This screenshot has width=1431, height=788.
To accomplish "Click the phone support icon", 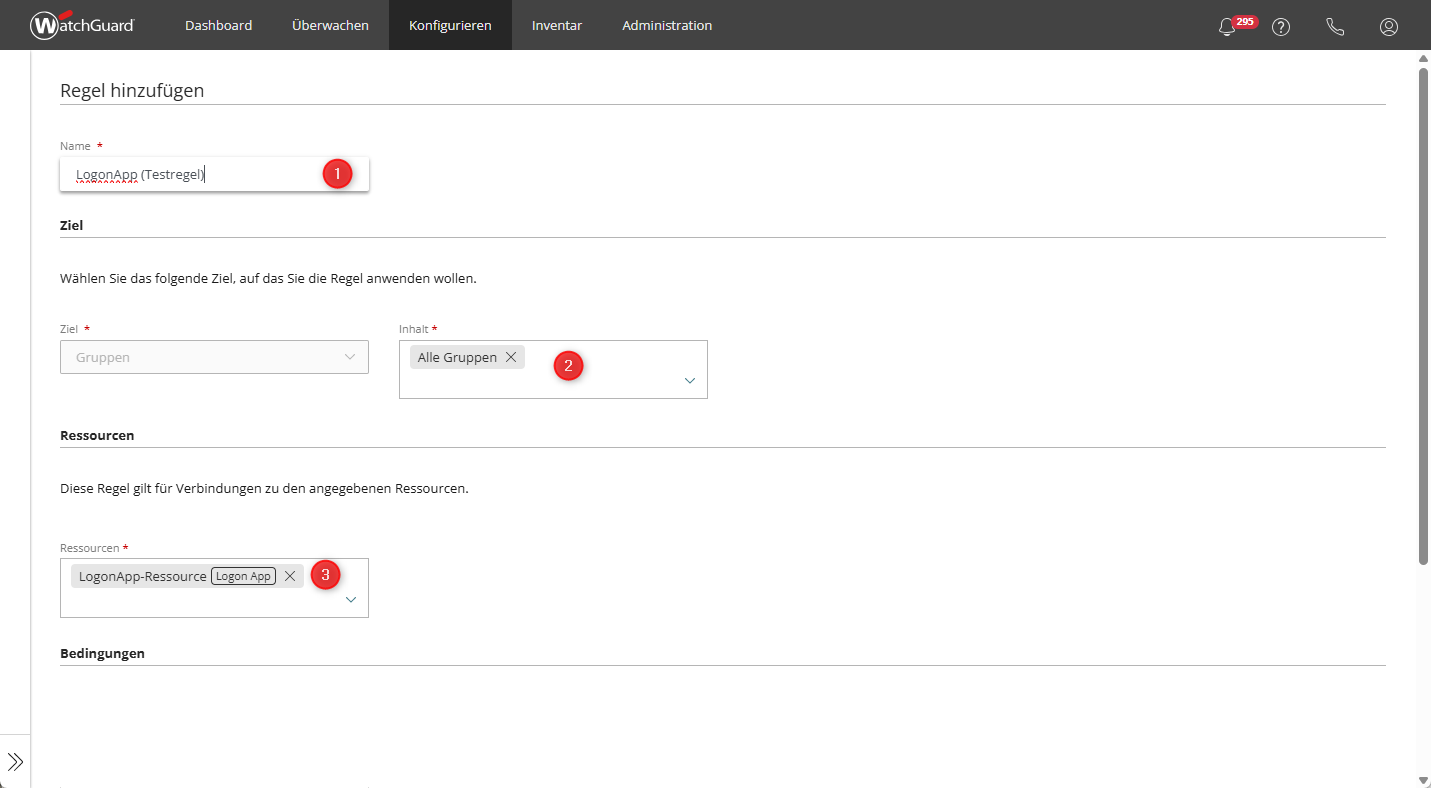I will tap(1335, 27).
